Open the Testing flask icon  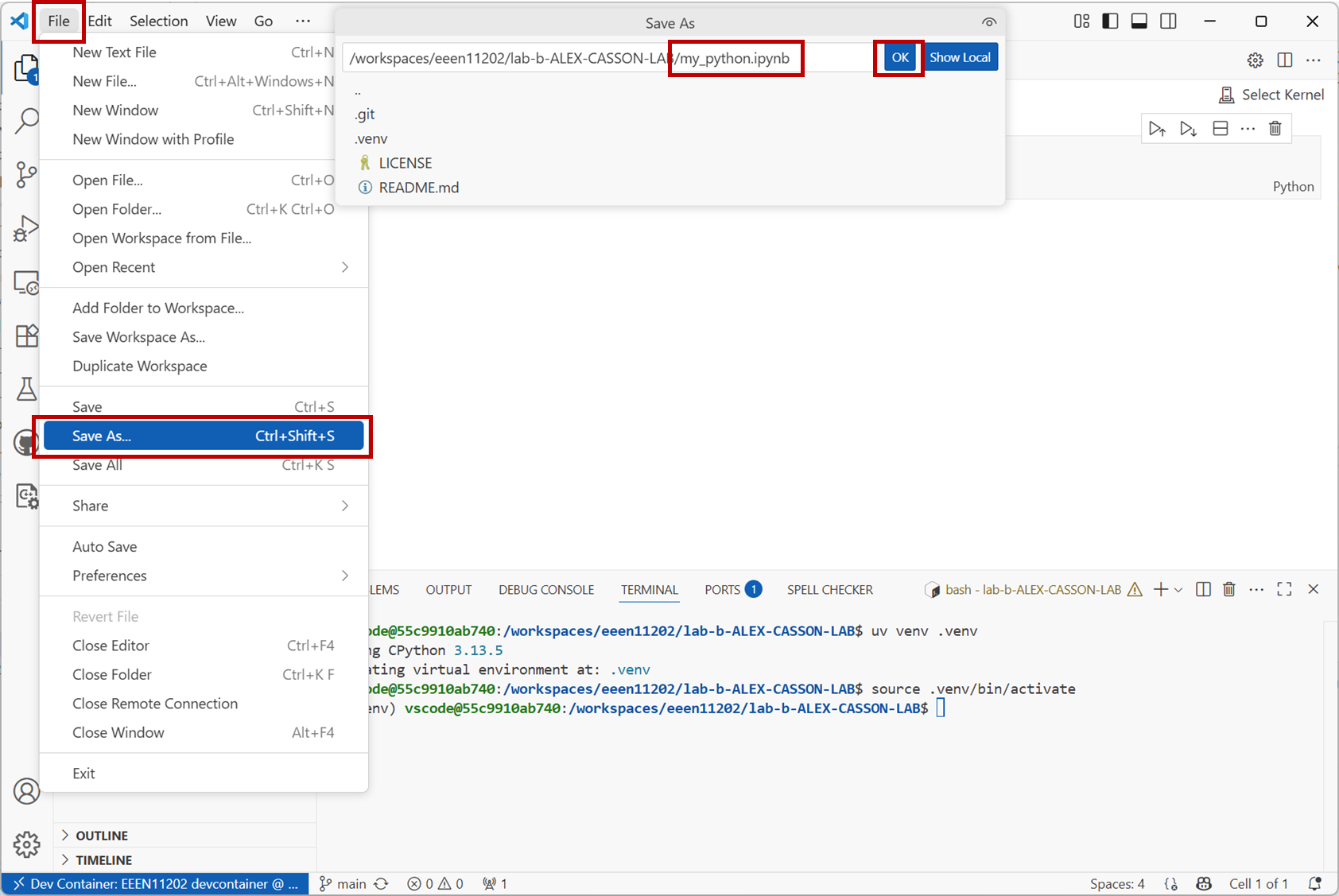26,389
